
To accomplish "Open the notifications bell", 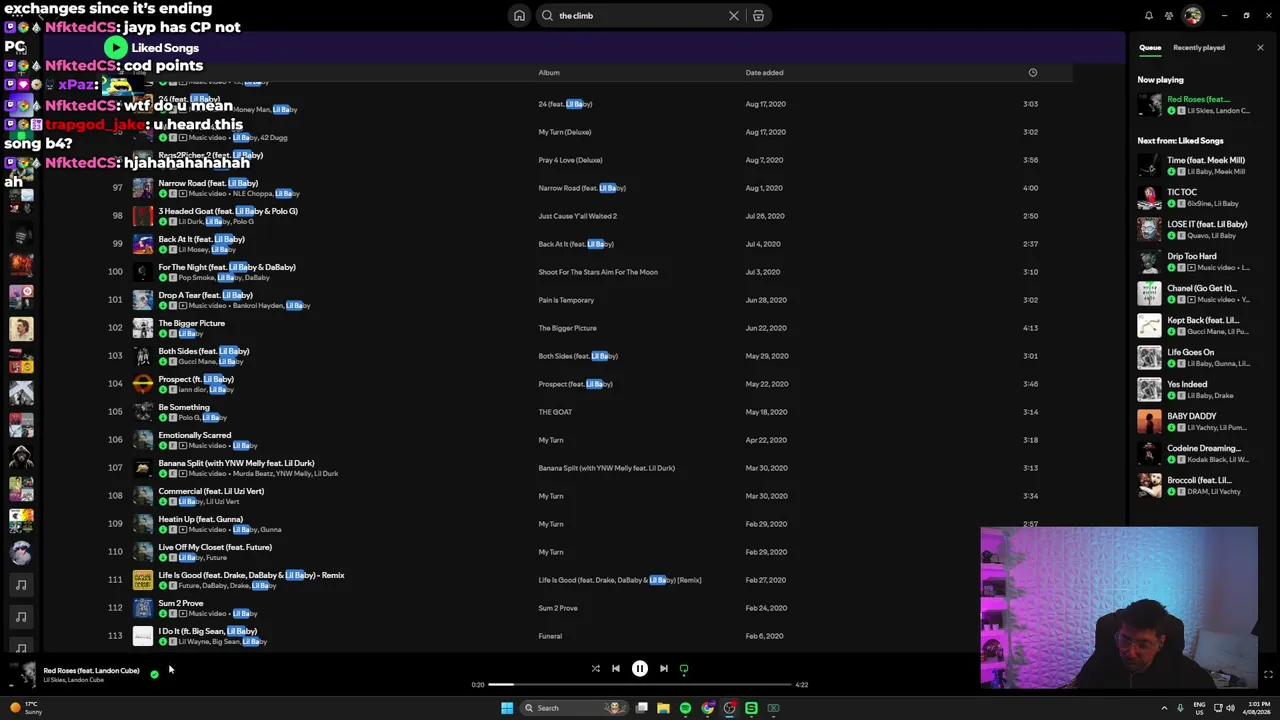I will (x=1149, y=16).
